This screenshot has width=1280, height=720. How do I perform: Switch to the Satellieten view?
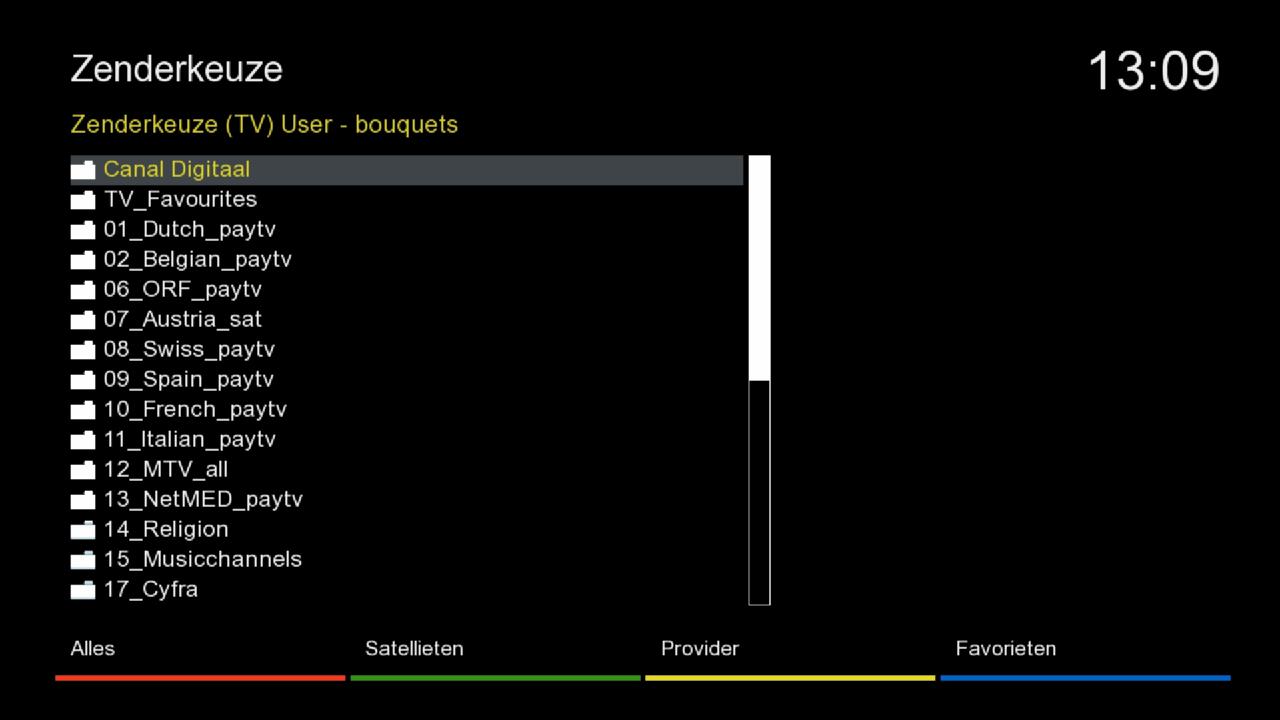coord(414,649)
